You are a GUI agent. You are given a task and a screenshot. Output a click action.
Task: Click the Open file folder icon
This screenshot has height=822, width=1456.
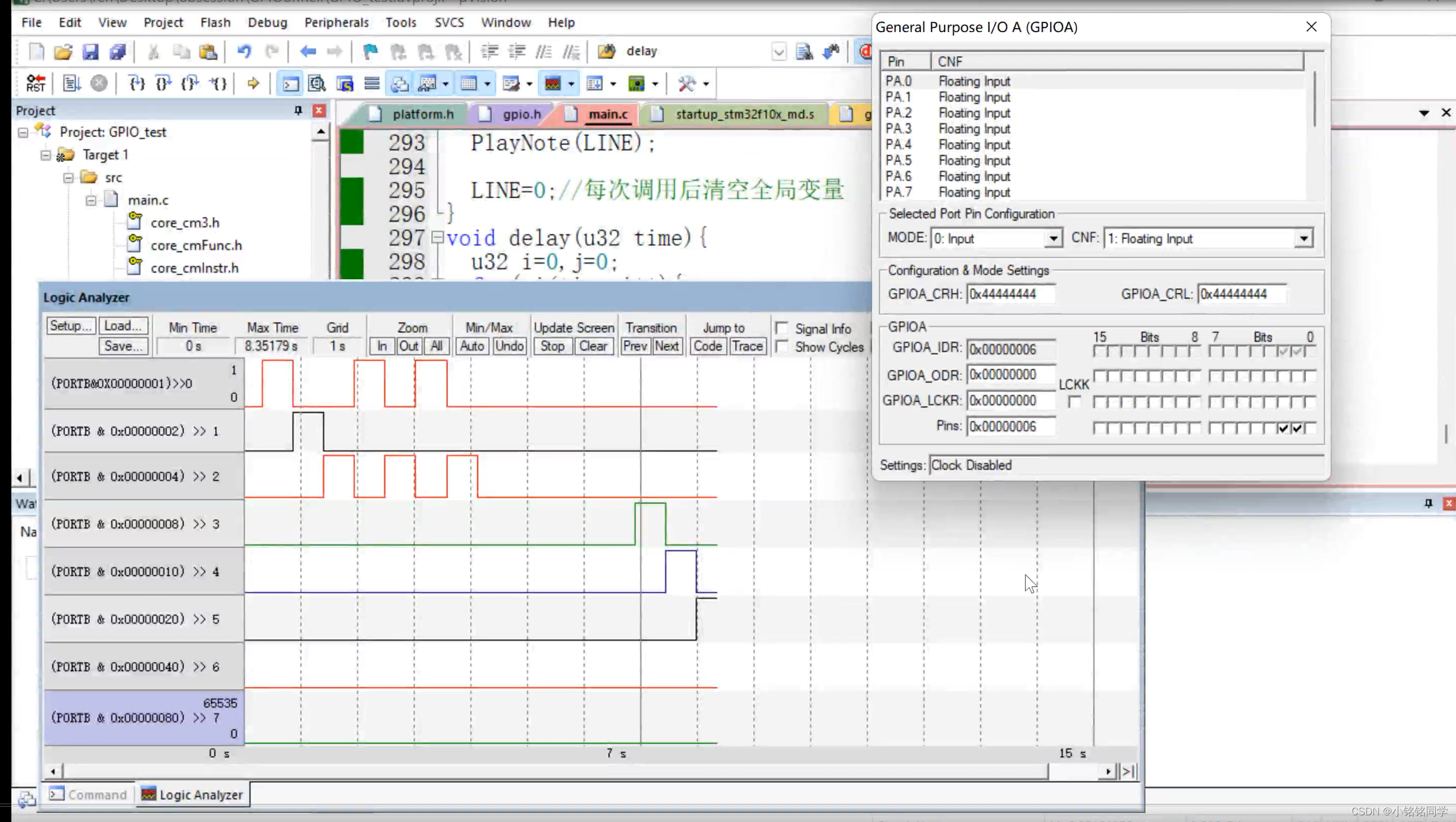click(63, 52)
